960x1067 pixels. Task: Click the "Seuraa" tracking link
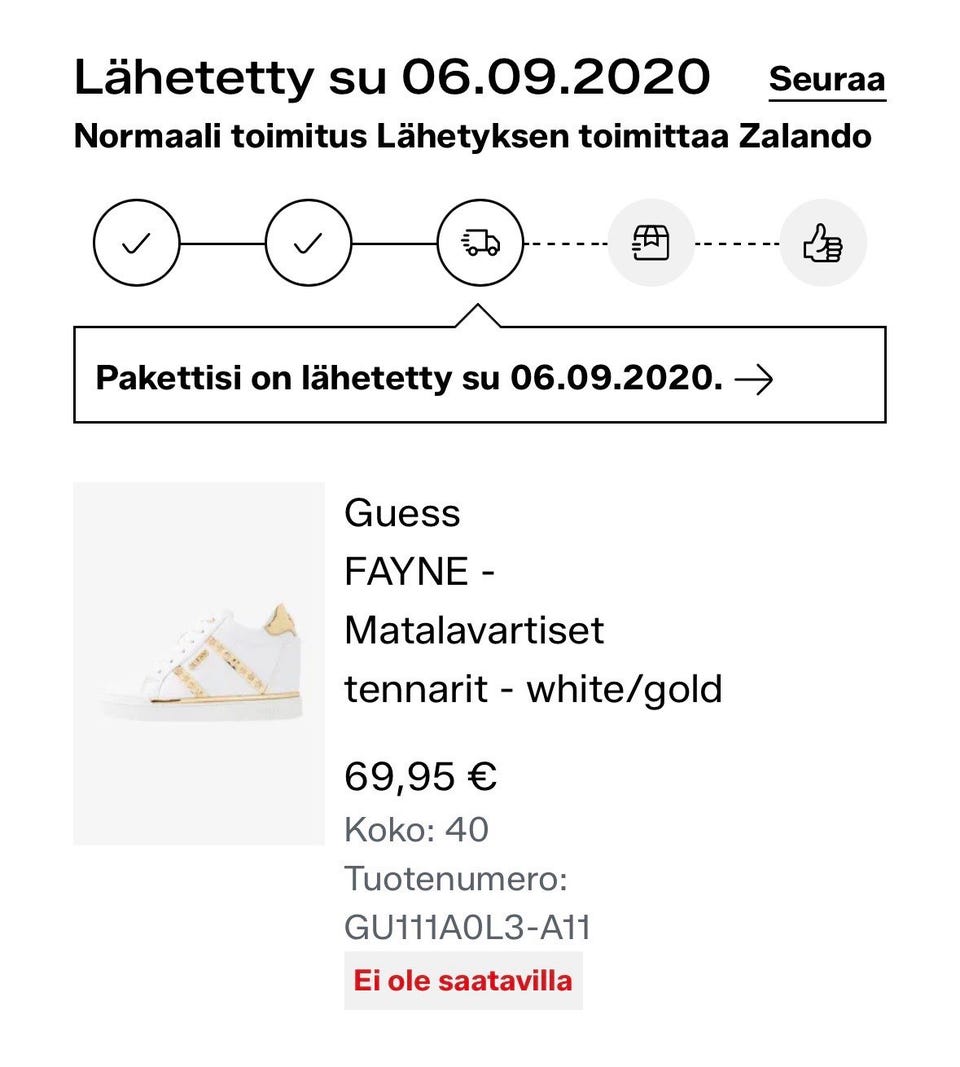[x=826, y=80]
